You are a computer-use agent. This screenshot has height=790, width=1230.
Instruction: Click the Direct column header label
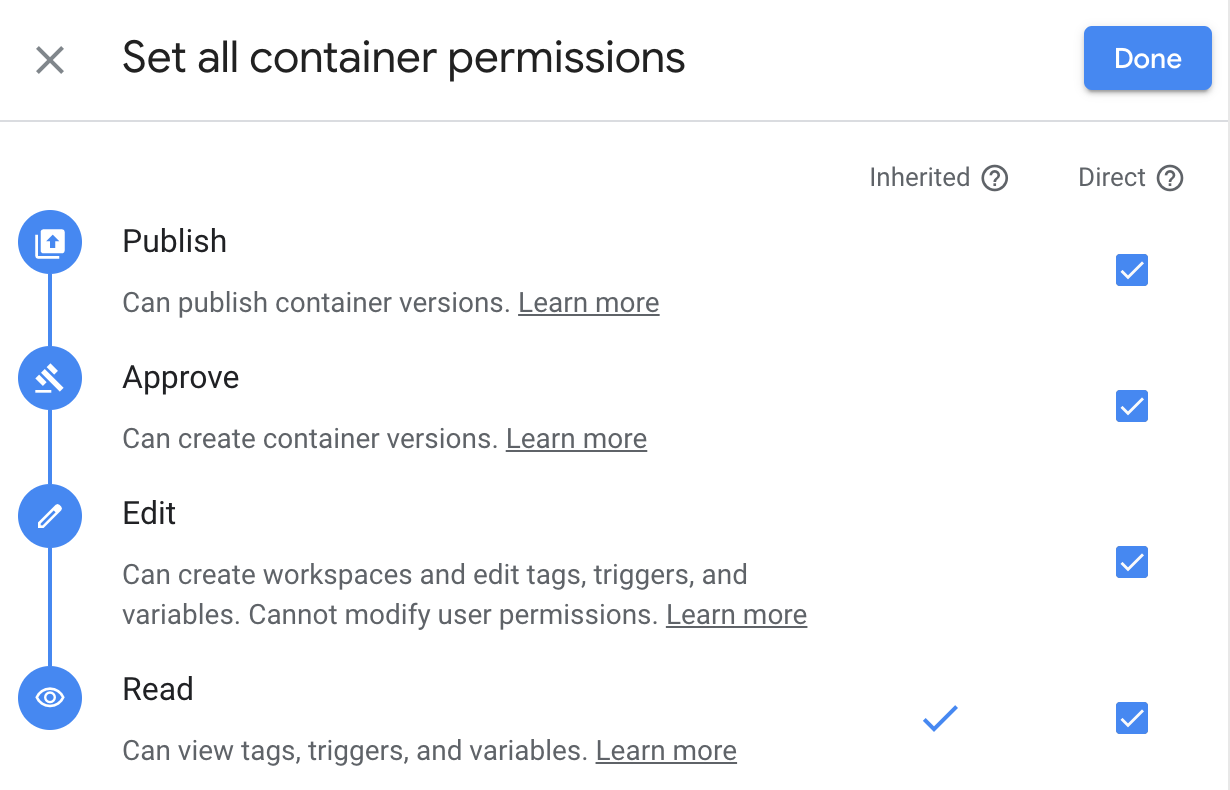click(x=1111, y=178)
